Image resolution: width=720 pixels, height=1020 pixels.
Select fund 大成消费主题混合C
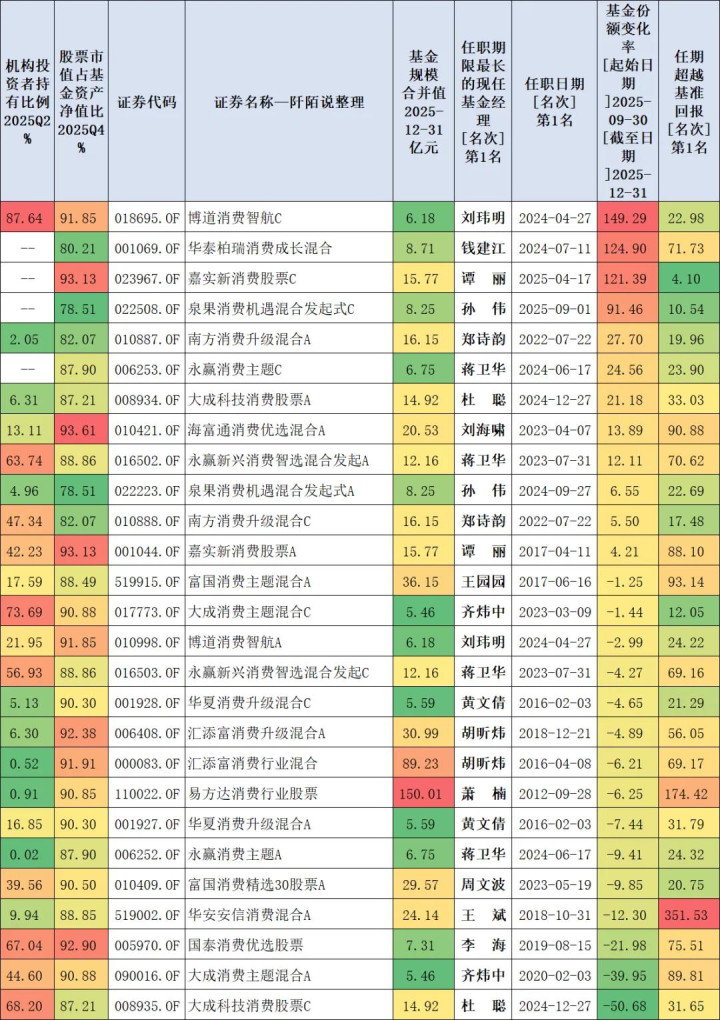[x=249, y=611]
